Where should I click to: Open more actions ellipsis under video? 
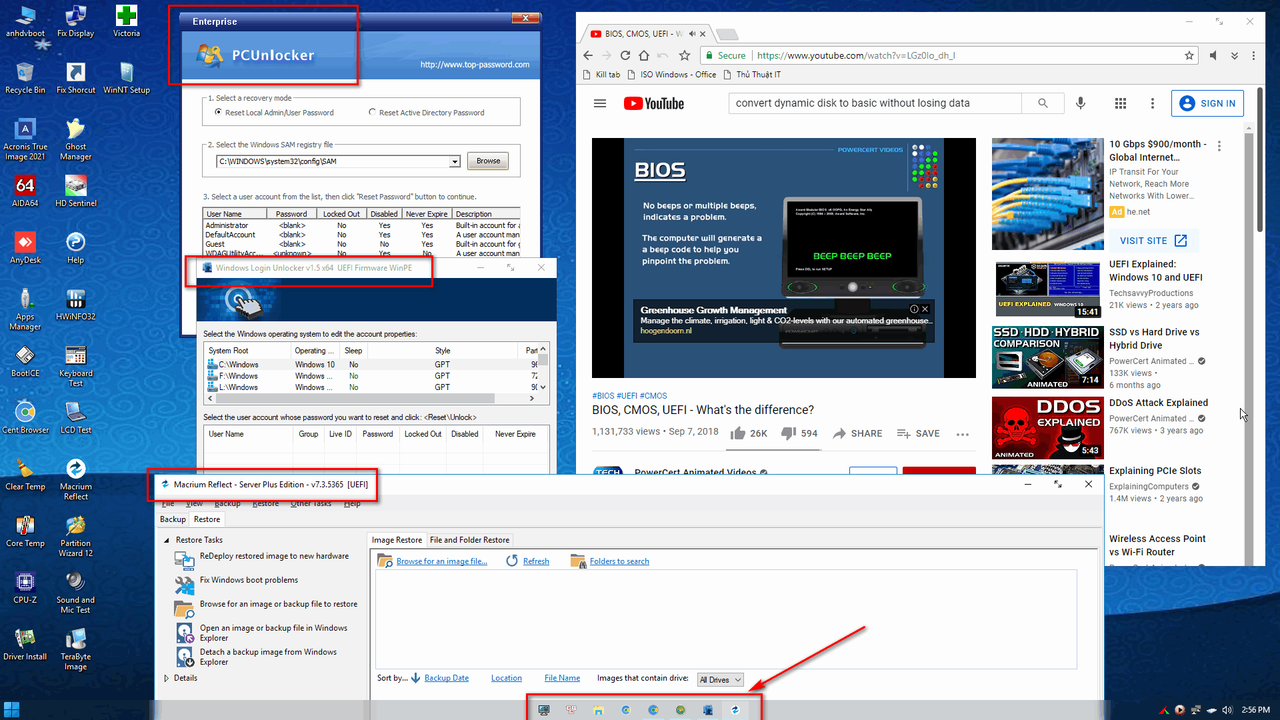963,434
